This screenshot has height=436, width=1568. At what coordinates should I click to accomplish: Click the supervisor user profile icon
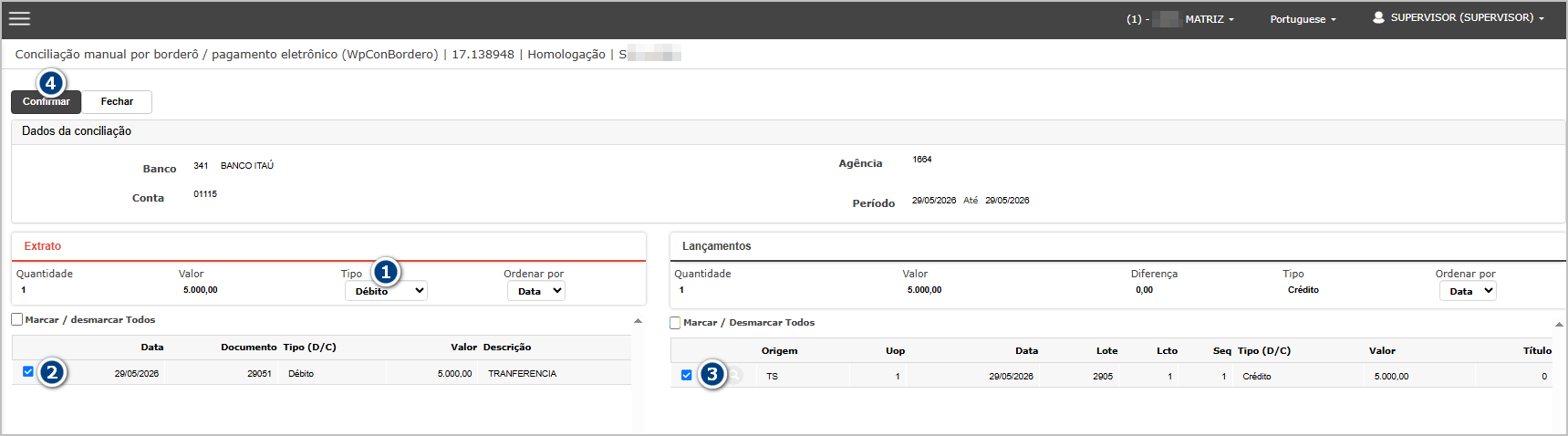point(1378,17)
